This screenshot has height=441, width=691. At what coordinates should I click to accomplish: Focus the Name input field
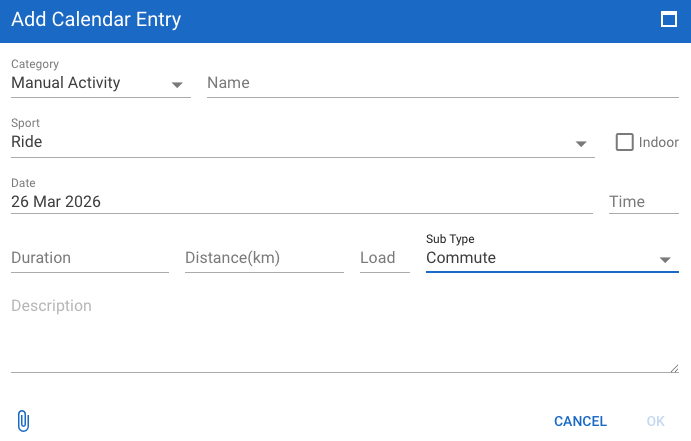442,83
